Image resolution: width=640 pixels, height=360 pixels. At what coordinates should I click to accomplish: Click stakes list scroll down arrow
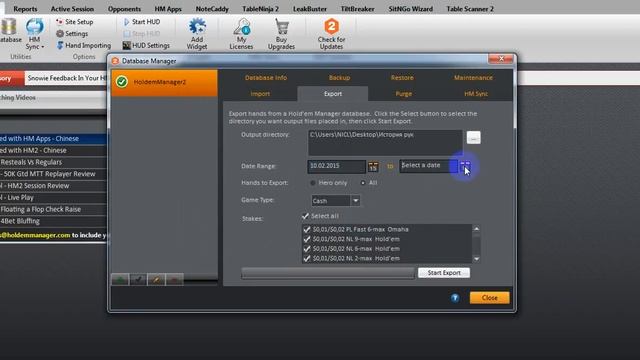[476, 259]
